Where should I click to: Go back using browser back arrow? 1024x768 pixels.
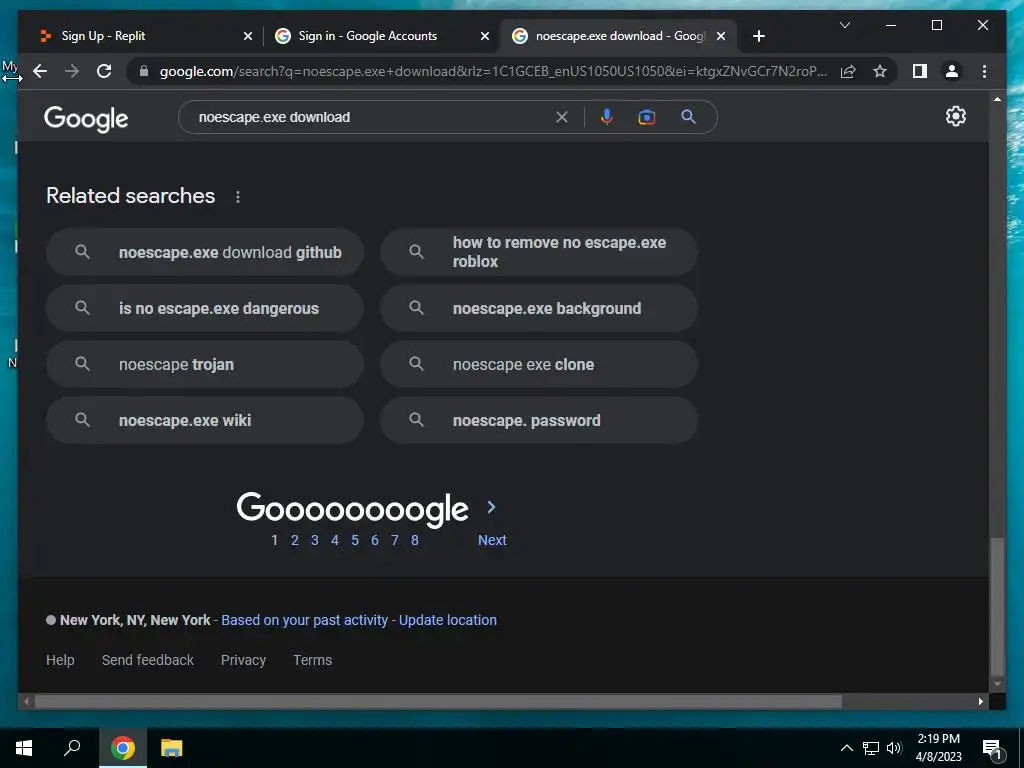pyautogui.click(x=40, y=71)
